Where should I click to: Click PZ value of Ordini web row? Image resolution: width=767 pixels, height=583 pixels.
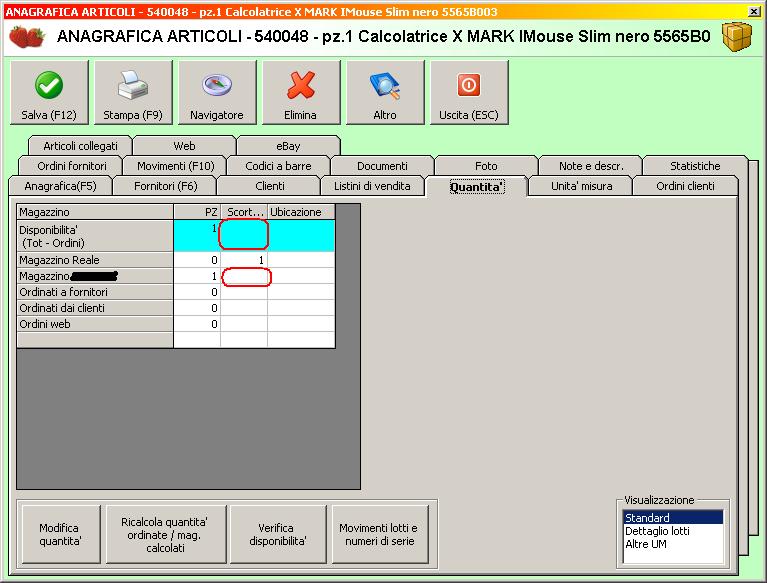pos(197,324)
